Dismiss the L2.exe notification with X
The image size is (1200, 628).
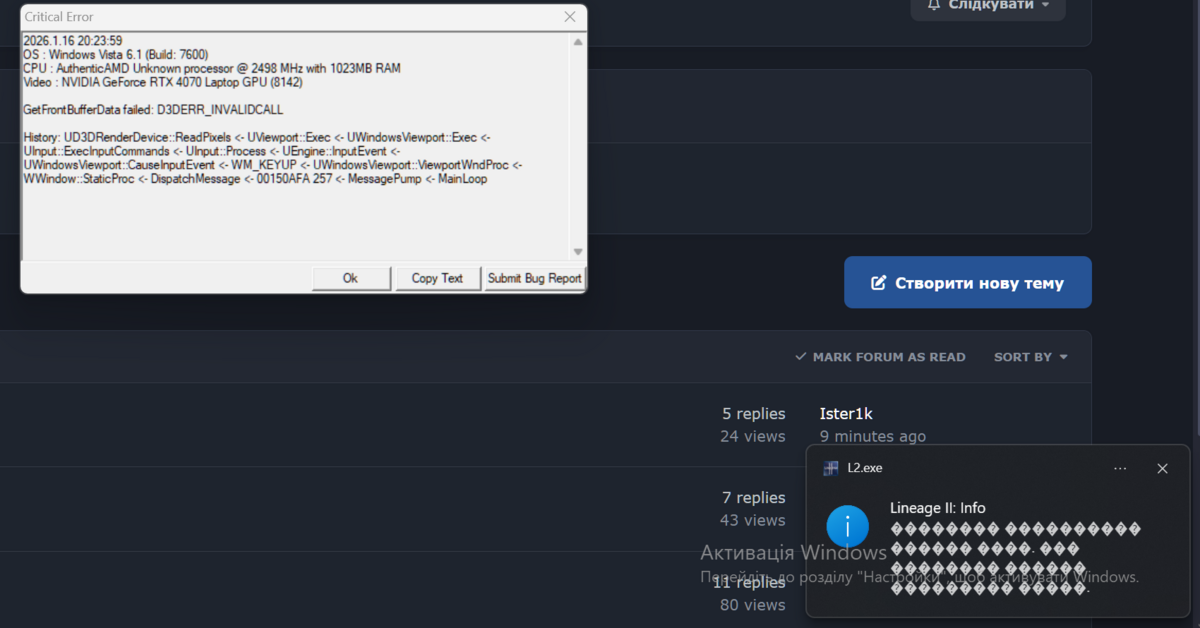click(x=1162, y=468)
